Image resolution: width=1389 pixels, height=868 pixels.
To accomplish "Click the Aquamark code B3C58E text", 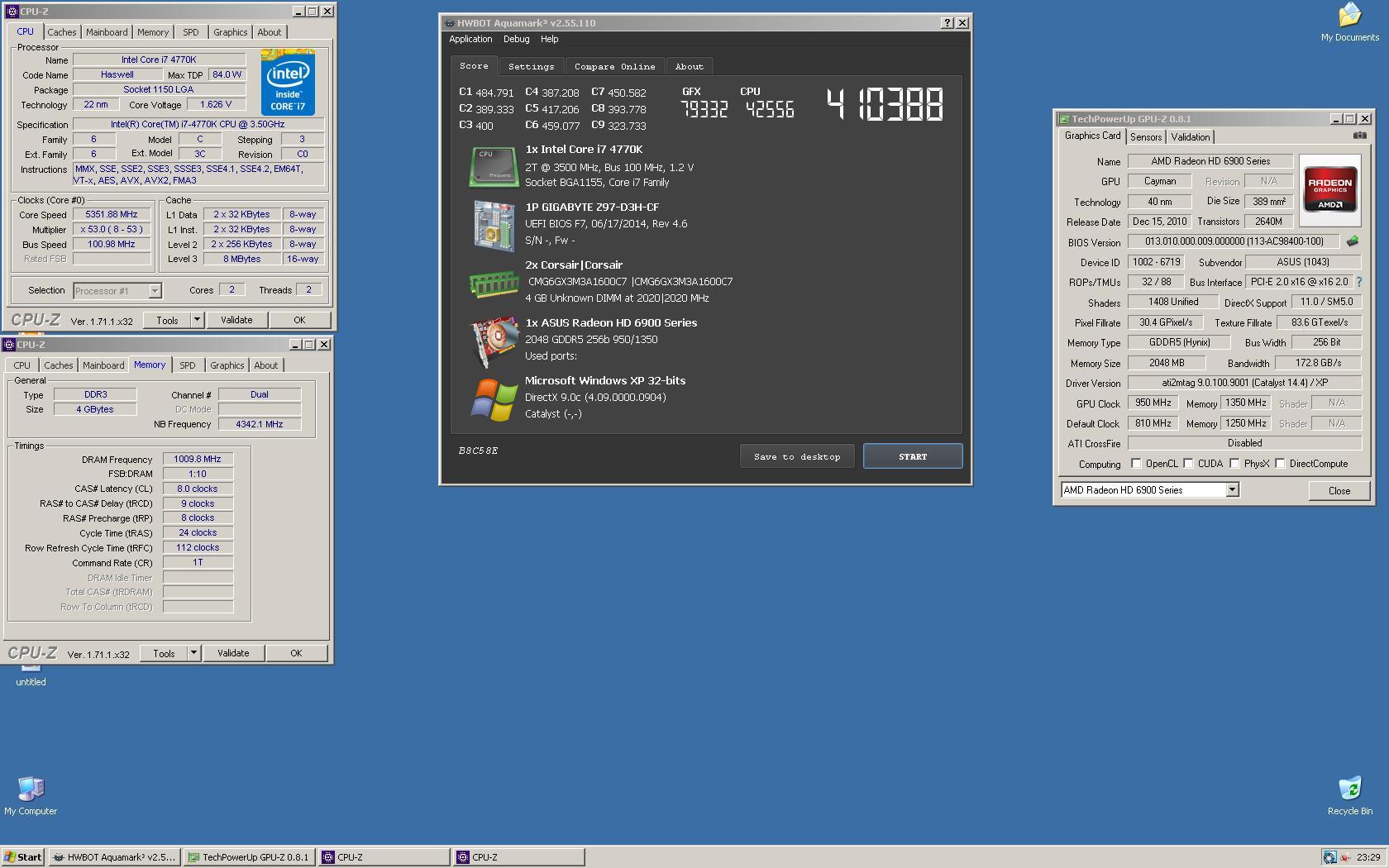I will tap(478, 451).
